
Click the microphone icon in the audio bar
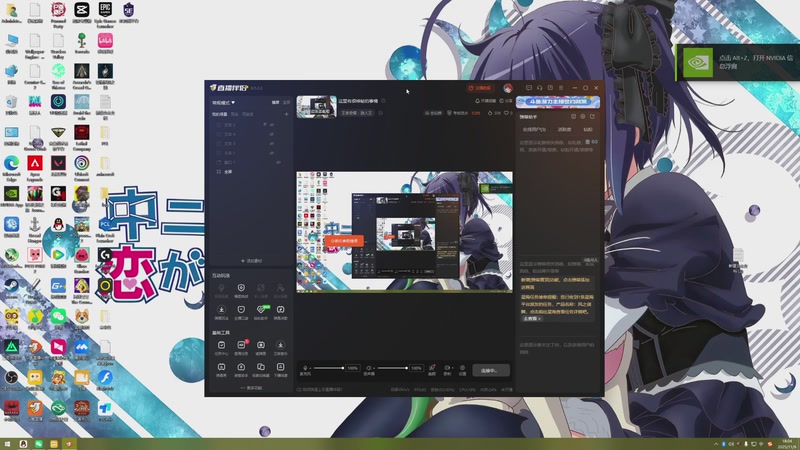click(305, 368)
